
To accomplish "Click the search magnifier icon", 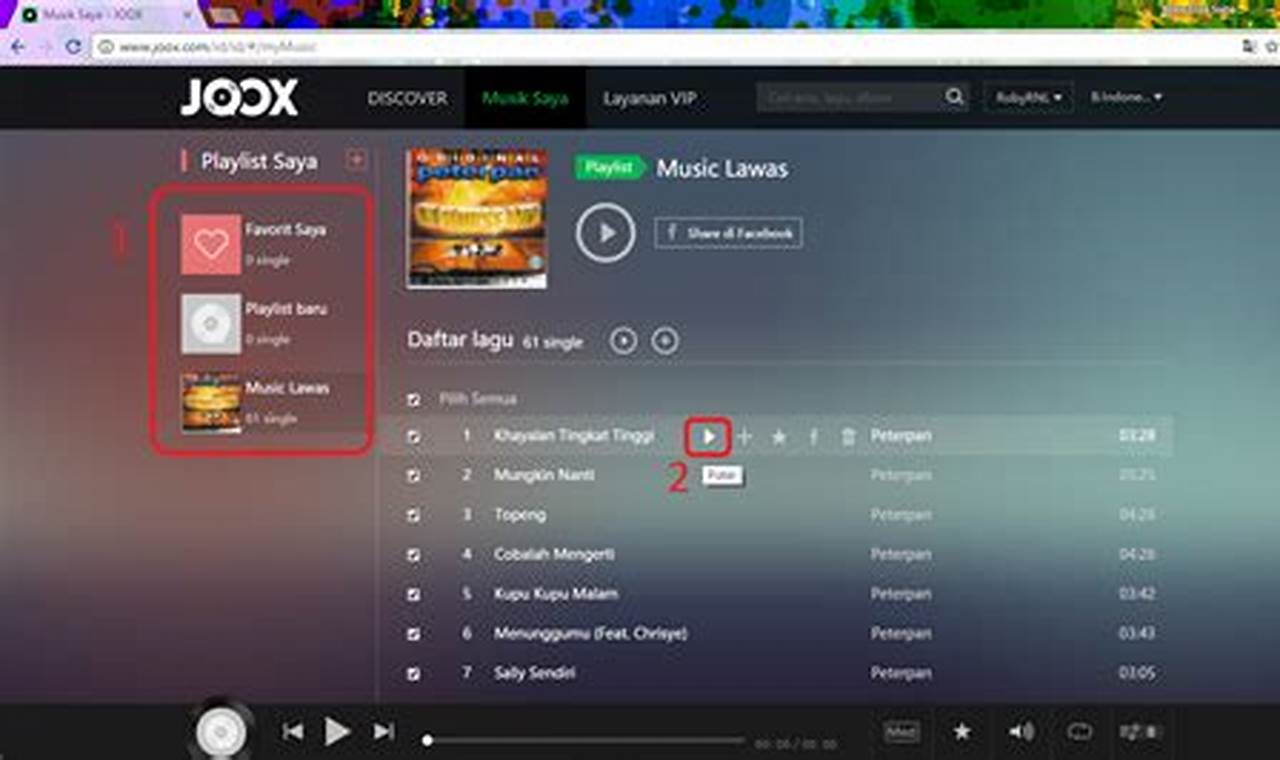I will [x=955, y=97].
